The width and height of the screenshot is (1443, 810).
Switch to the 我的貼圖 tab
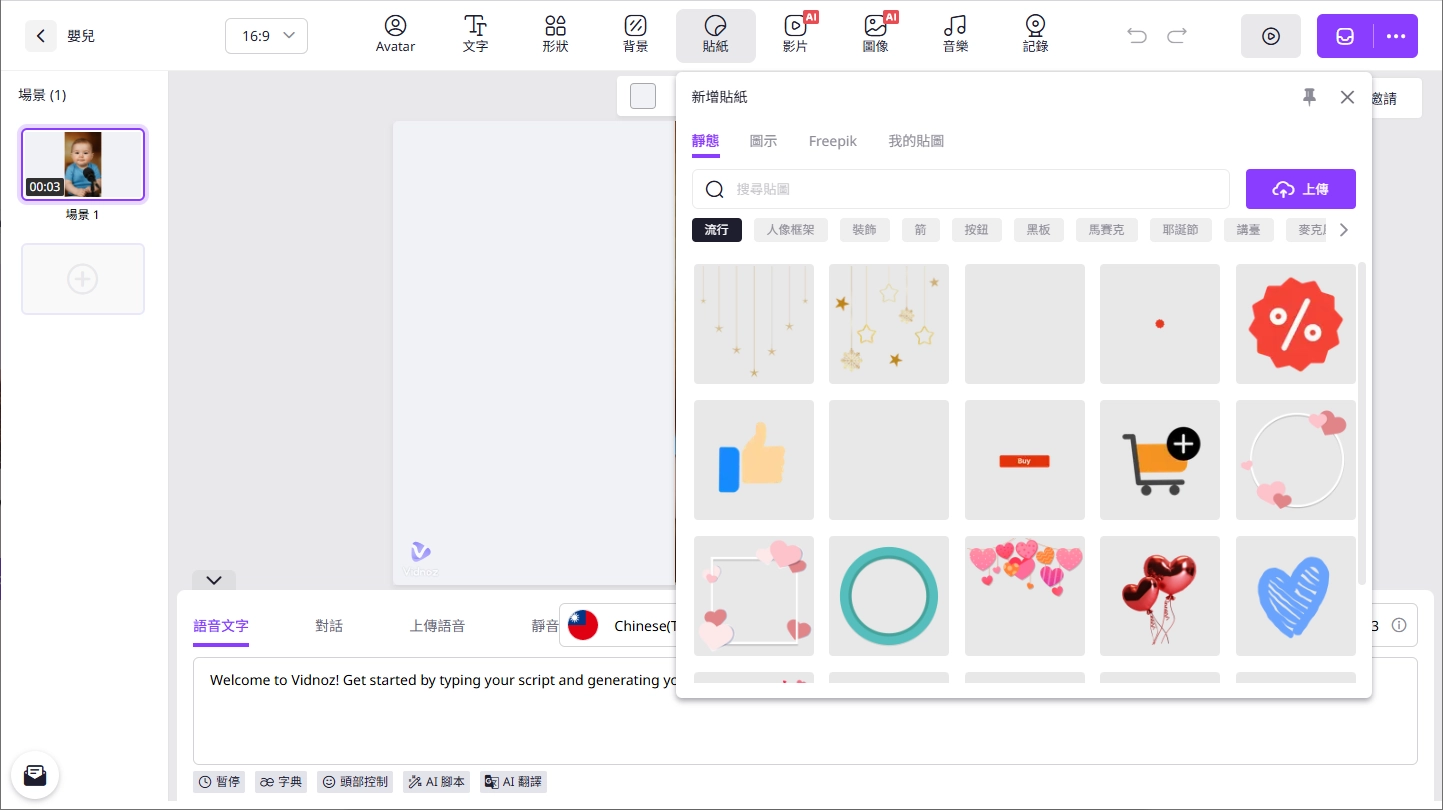(916, 141)
